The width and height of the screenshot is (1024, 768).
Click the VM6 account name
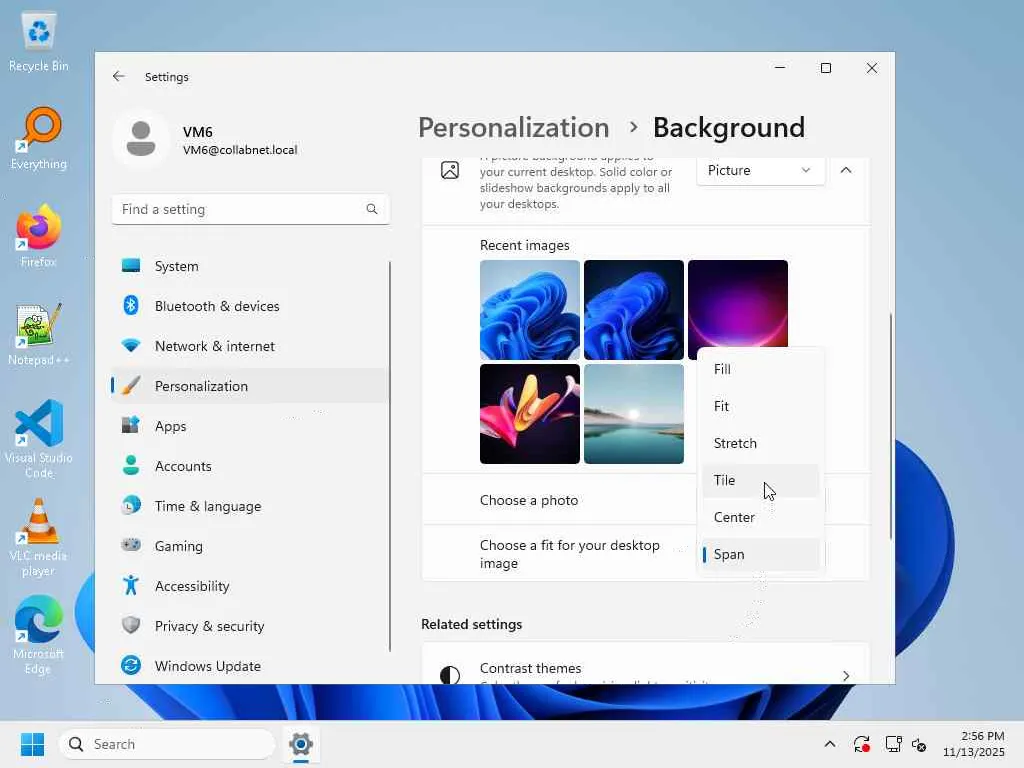tap(197, 132)
